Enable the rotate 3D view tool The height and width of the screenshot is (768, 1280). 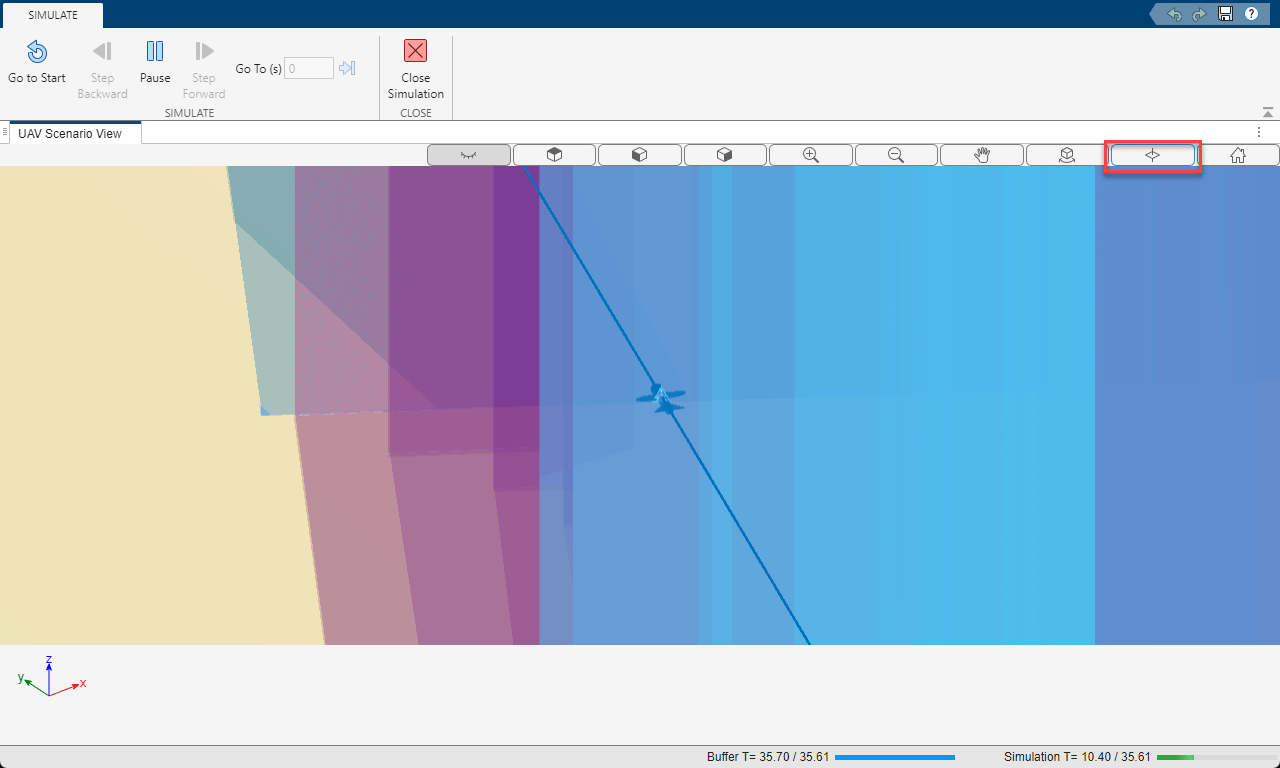point(1067,155)
